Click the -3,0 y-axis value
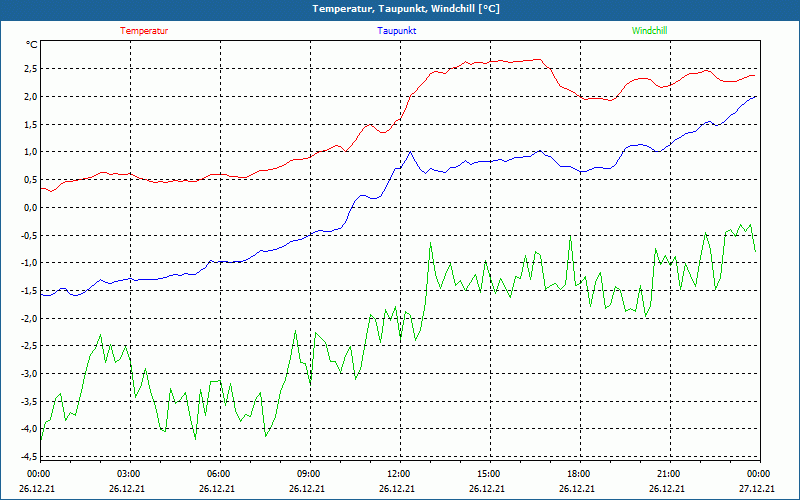 pyautogui.click(x=28, y=373)
